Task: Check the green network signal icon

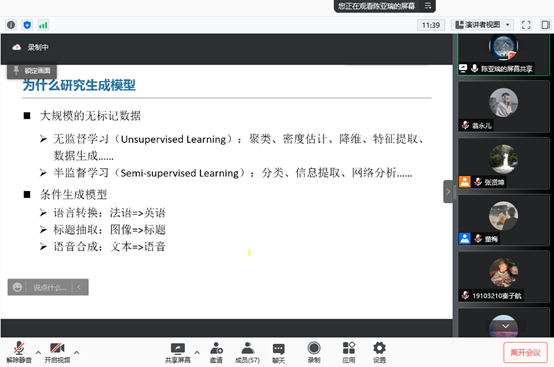Action: coord(43,25)
